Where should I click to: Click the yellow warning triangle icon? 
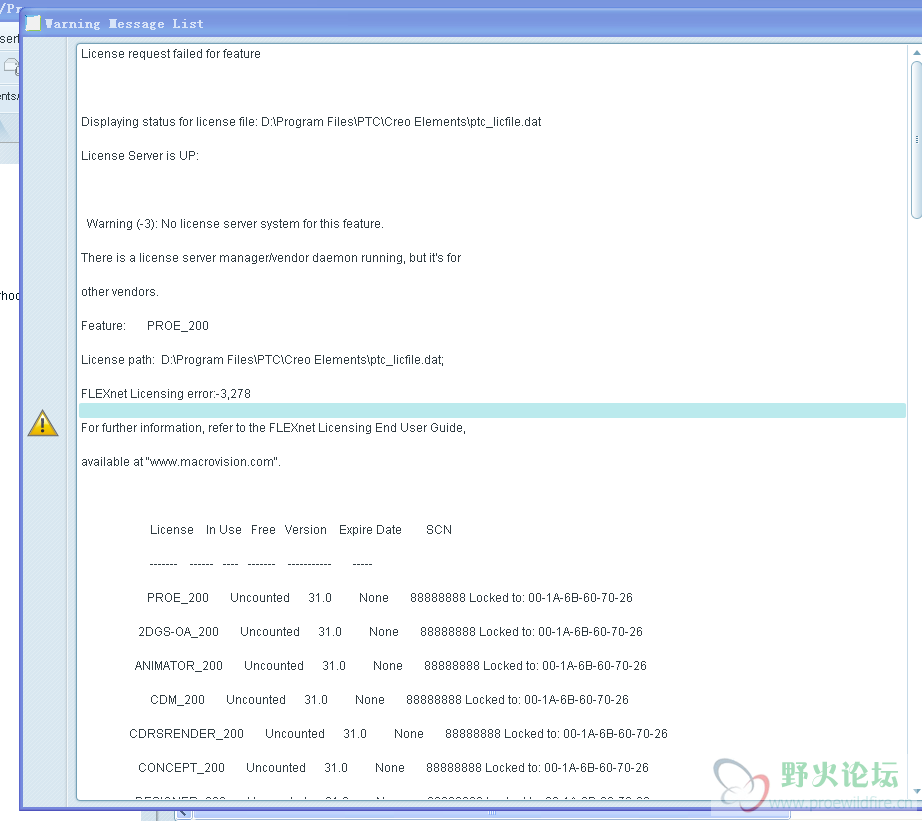[43, 423]
